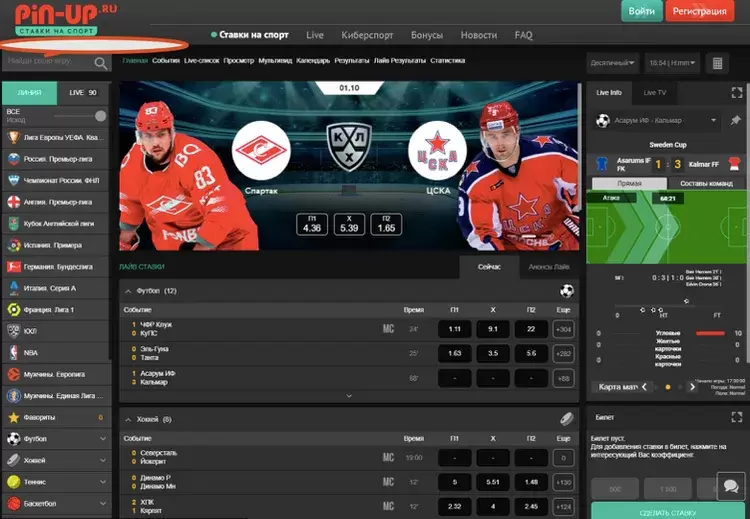Select the 500 quick stake amount
This screenshot has height=519, width=750.
pos(615,489)
